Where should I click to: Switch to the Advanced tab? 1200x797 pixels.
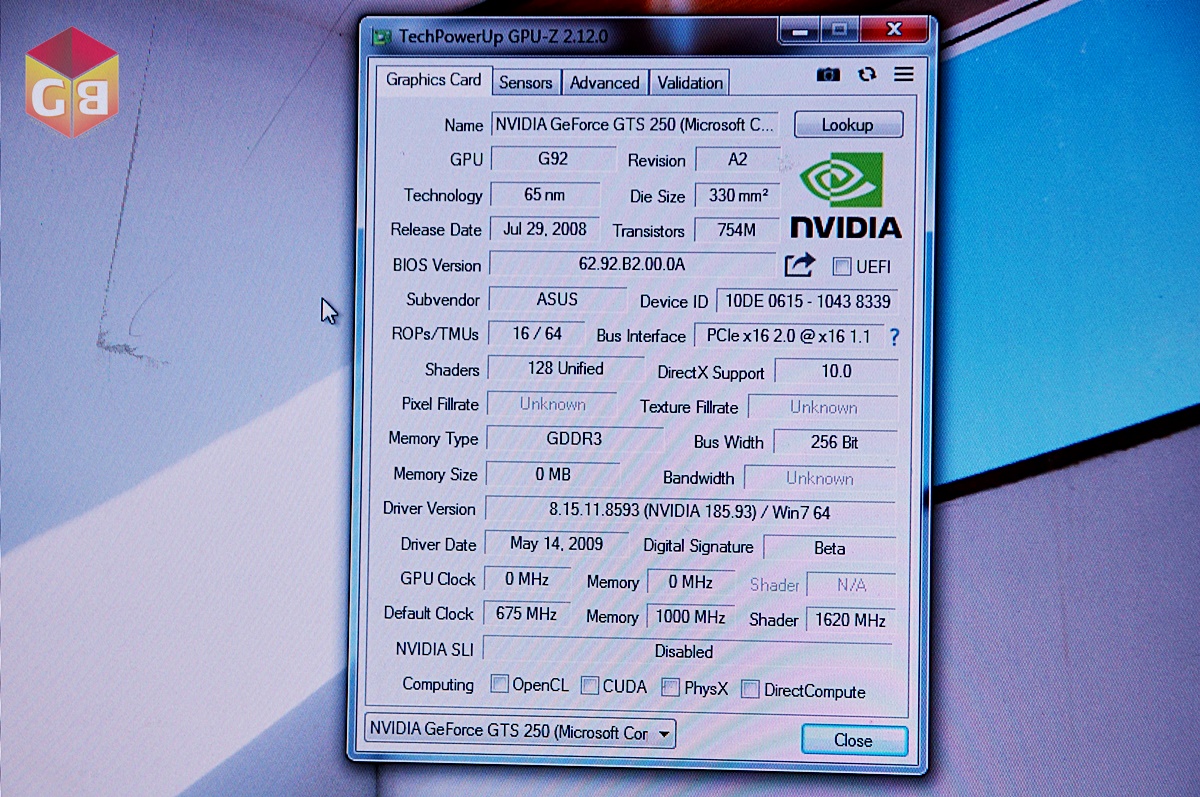coord(604,83)
